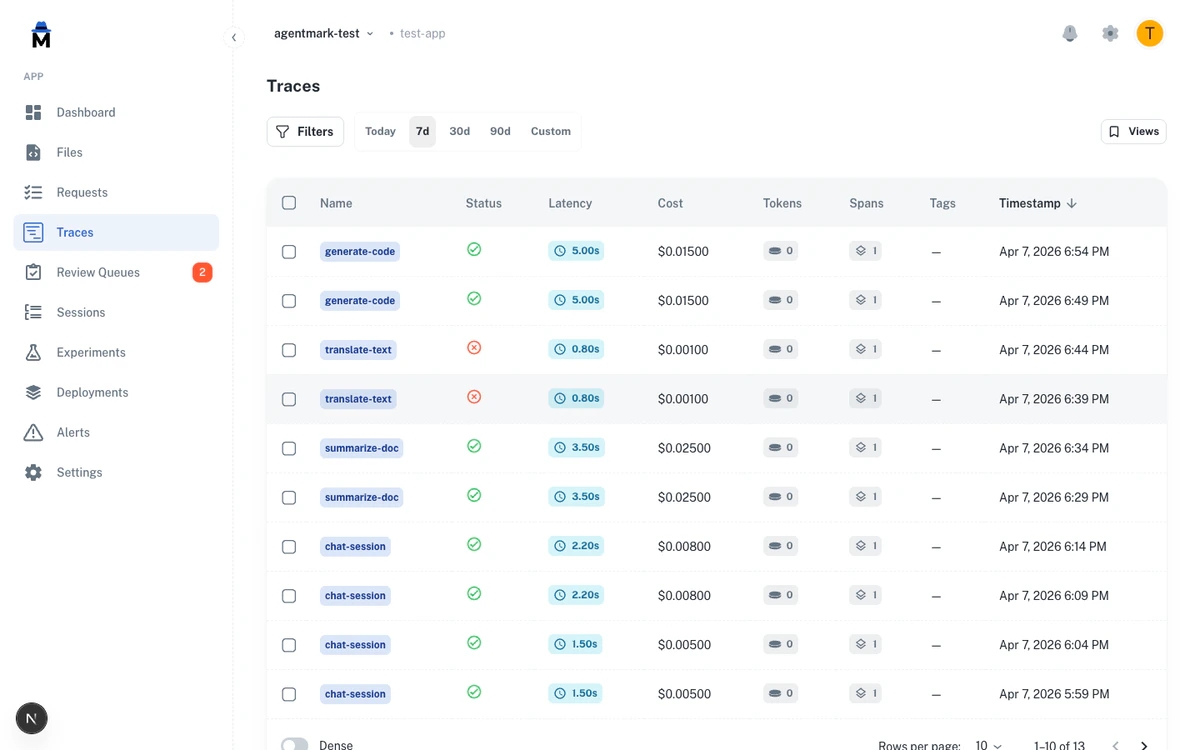Screen dimensions: 1200x750
Task: Select the Today time range tab
Action: [x=380, y=131]
